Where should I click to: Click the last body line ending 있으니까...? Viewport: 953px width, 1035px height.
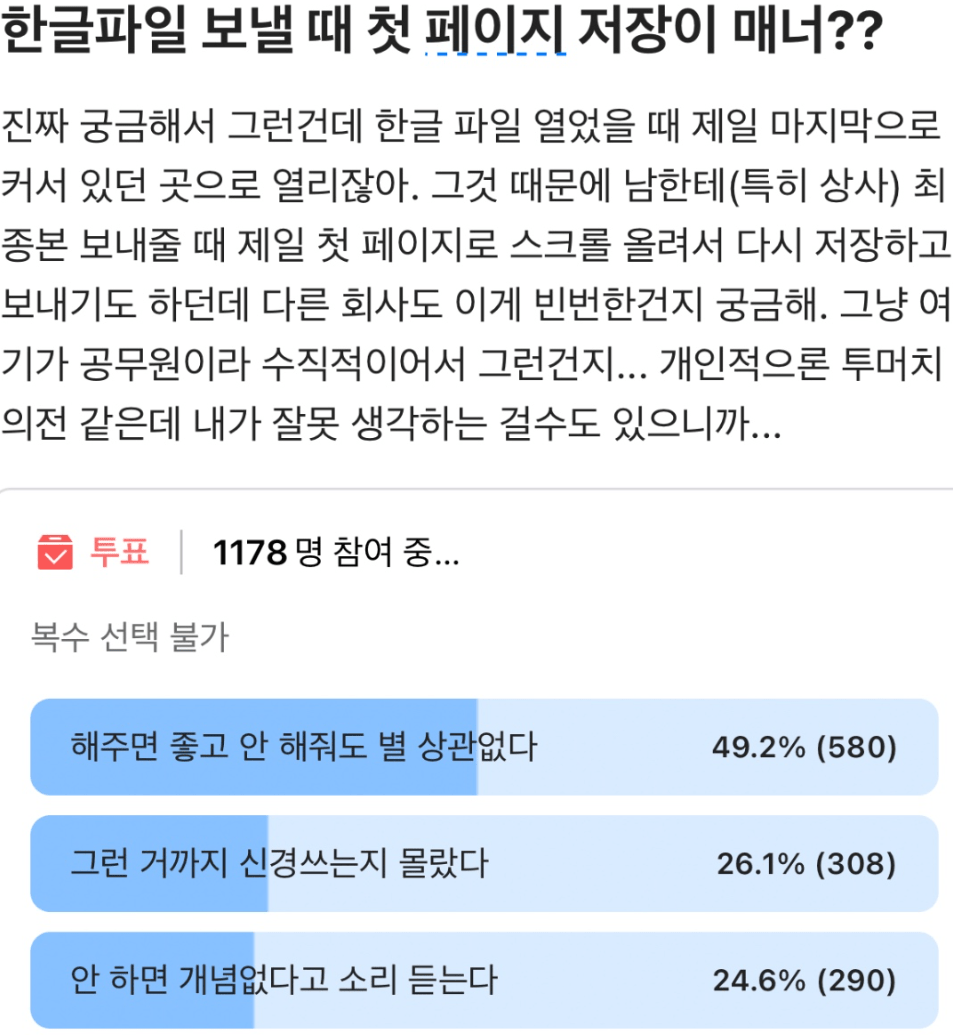[x=391, y=423]
